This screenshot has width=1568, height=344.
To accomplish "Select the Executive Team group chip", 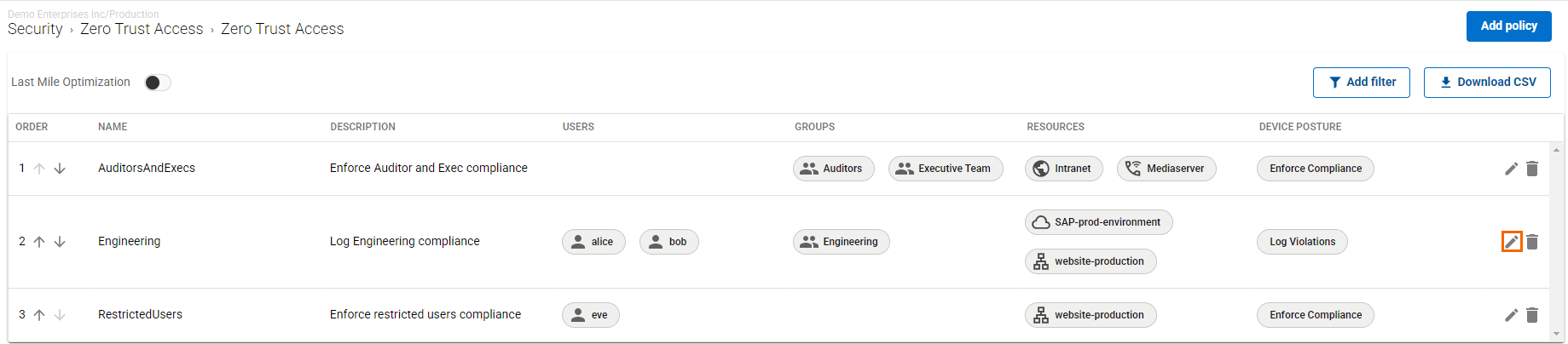I will 946,169.
